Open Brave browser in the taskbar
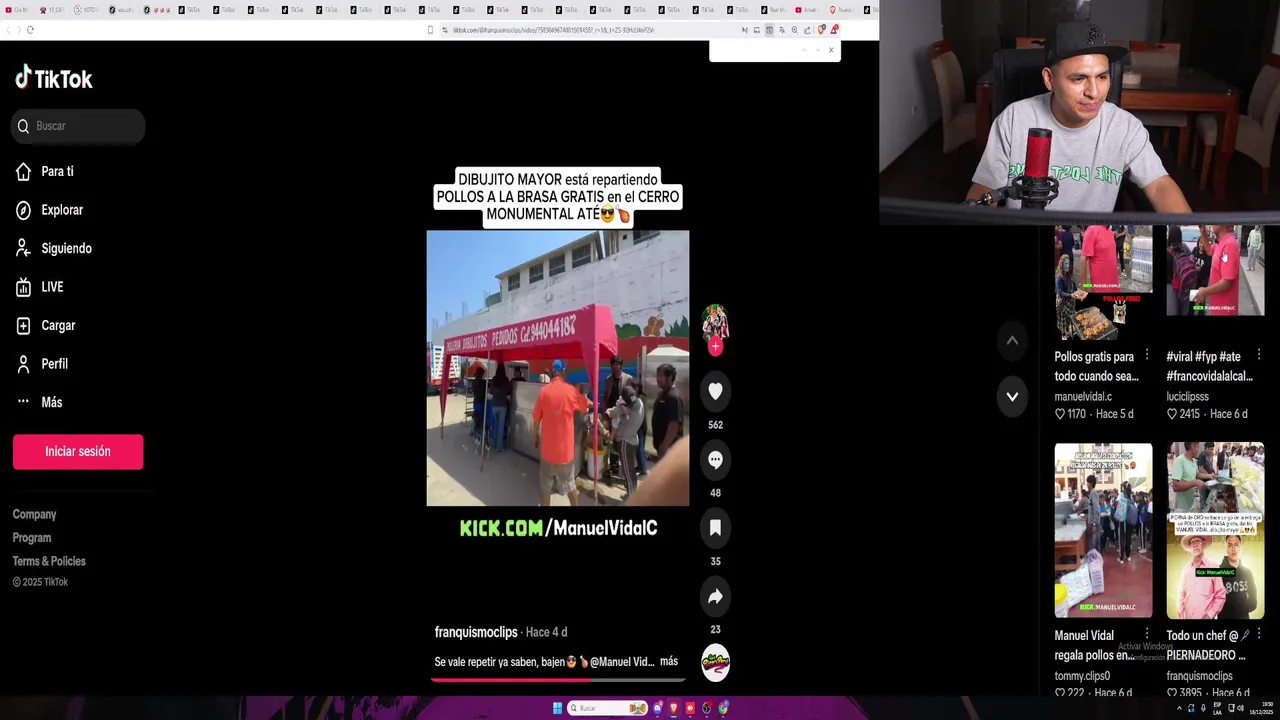This screenshot has height=720, width=1280. pyautogui.click(x=673, y=708)
